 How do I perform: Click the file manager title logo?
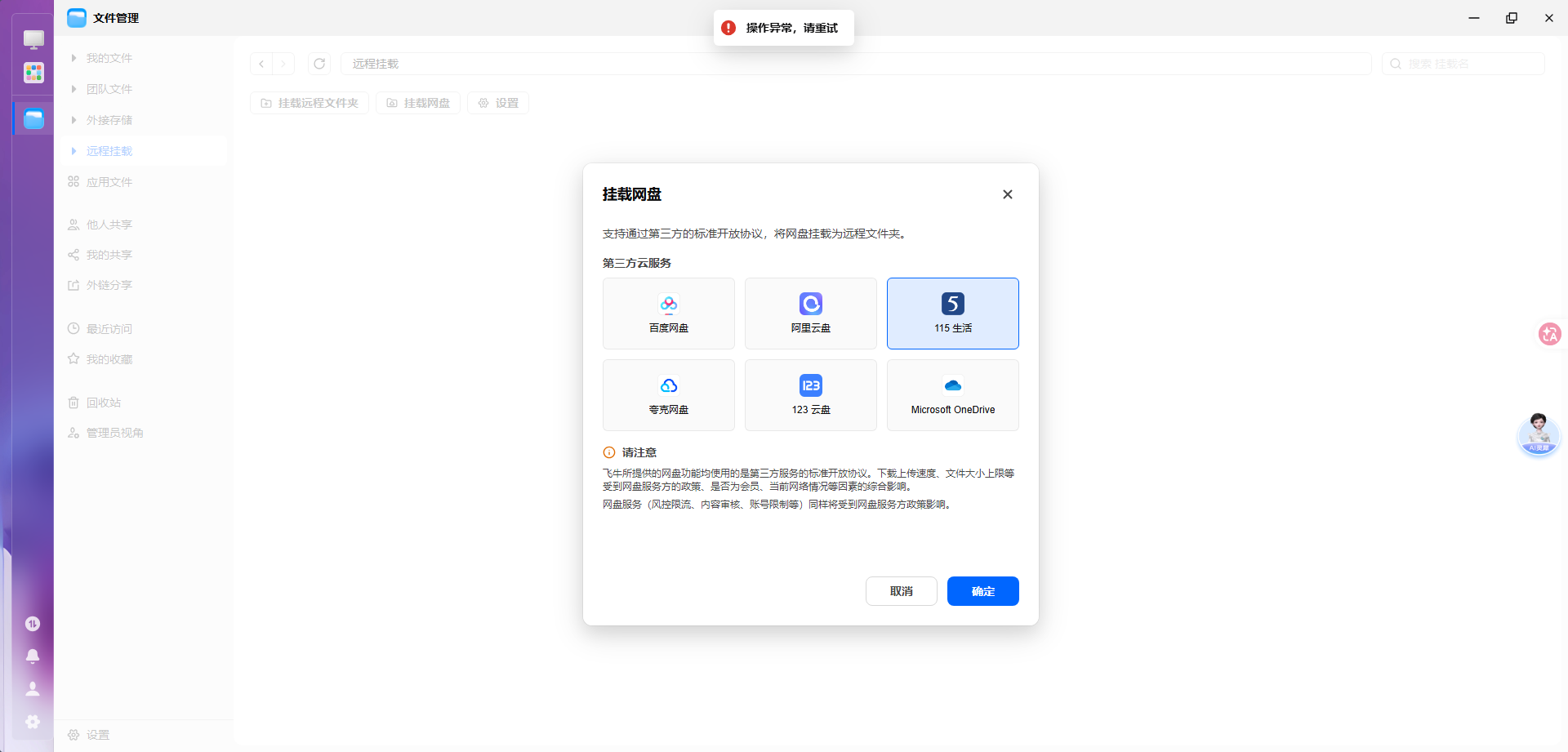[77, 18]
